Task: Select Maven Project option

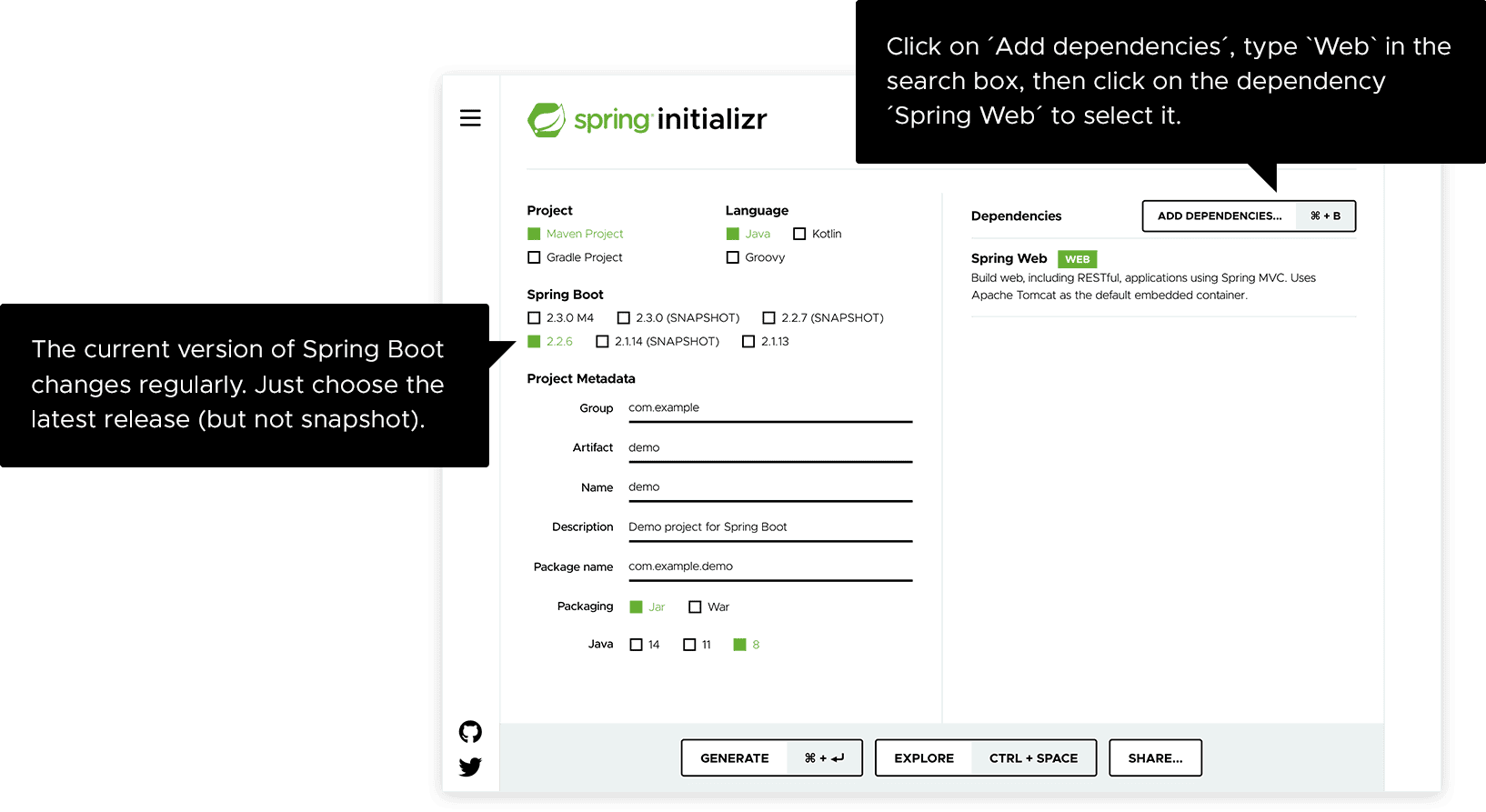Action: coord(576,234)
